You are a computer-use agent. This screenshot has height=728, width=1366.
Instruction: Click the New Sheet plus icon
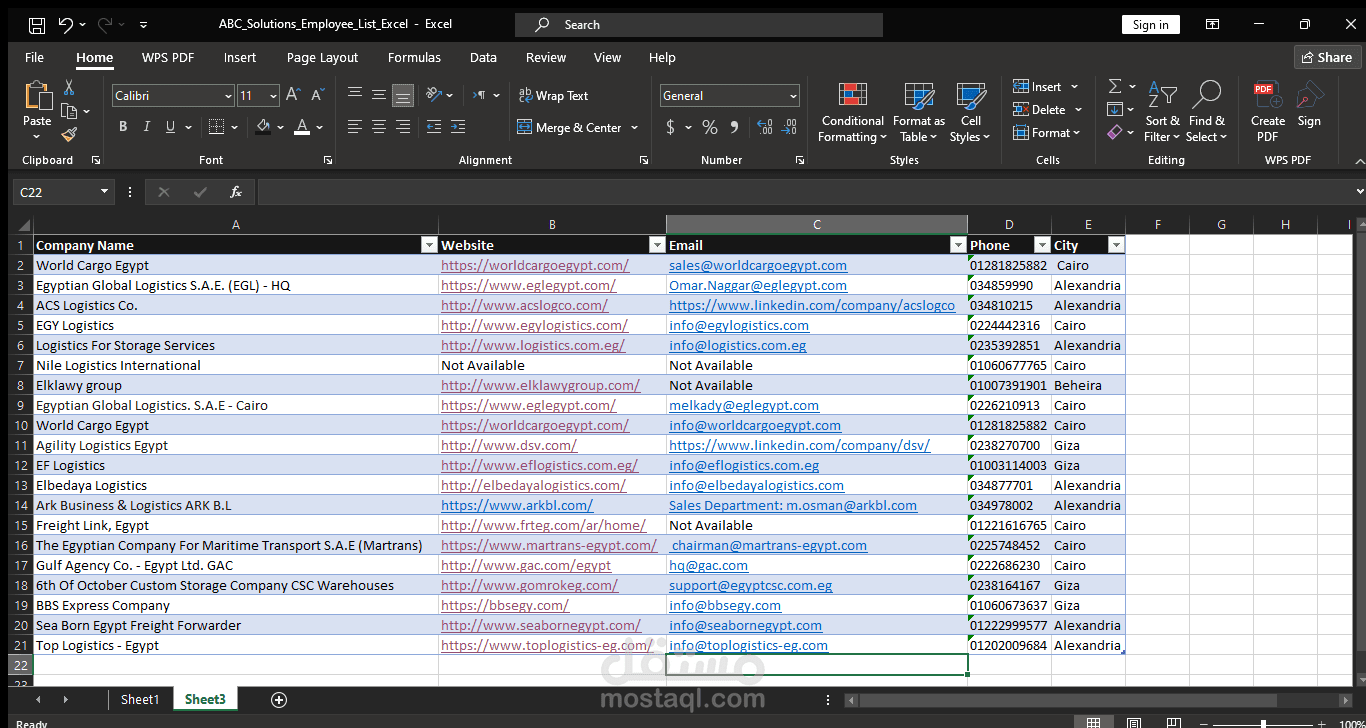pos(279,700)
